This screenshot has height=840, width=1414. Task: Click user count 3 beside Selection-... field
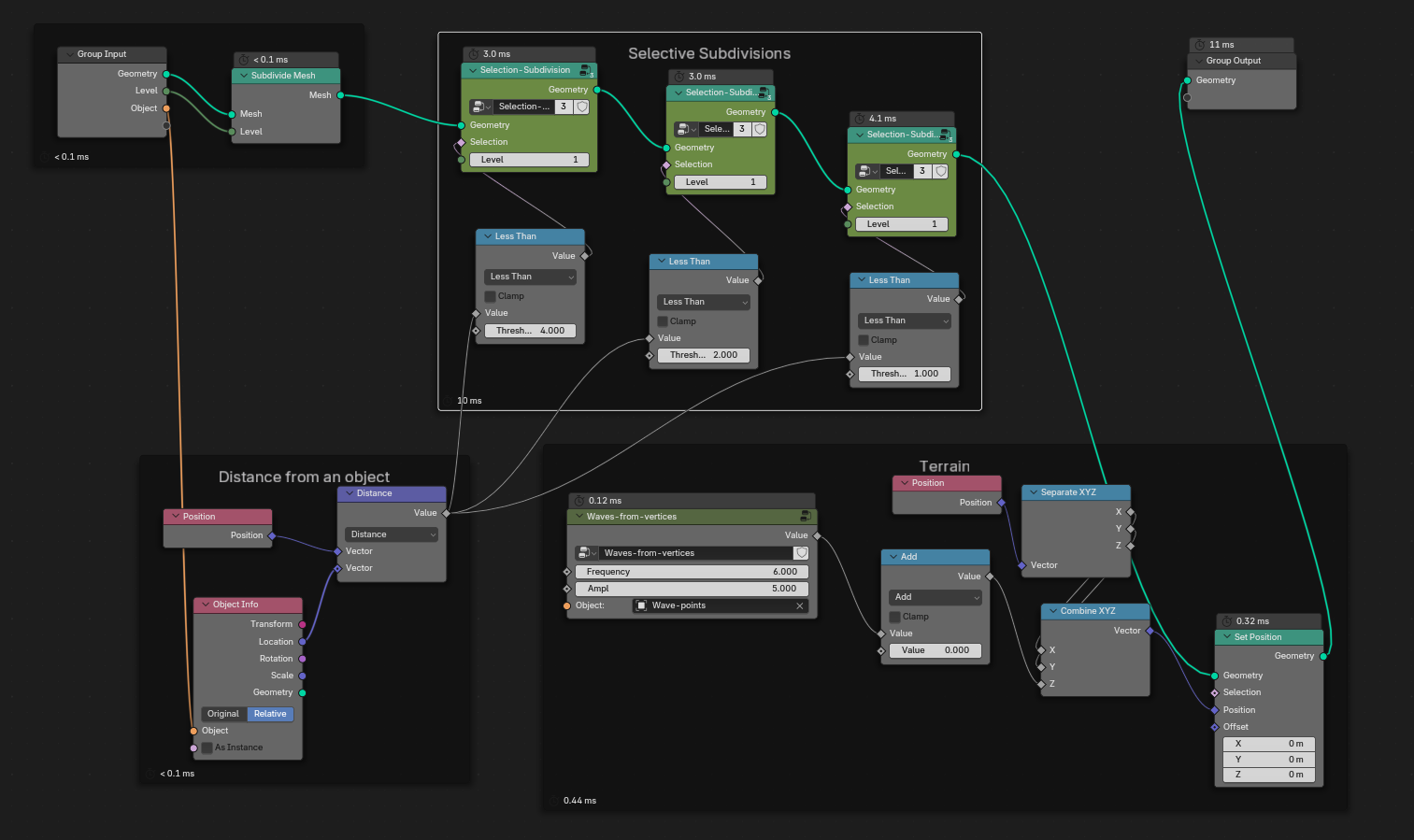click(x=564, y=107)
